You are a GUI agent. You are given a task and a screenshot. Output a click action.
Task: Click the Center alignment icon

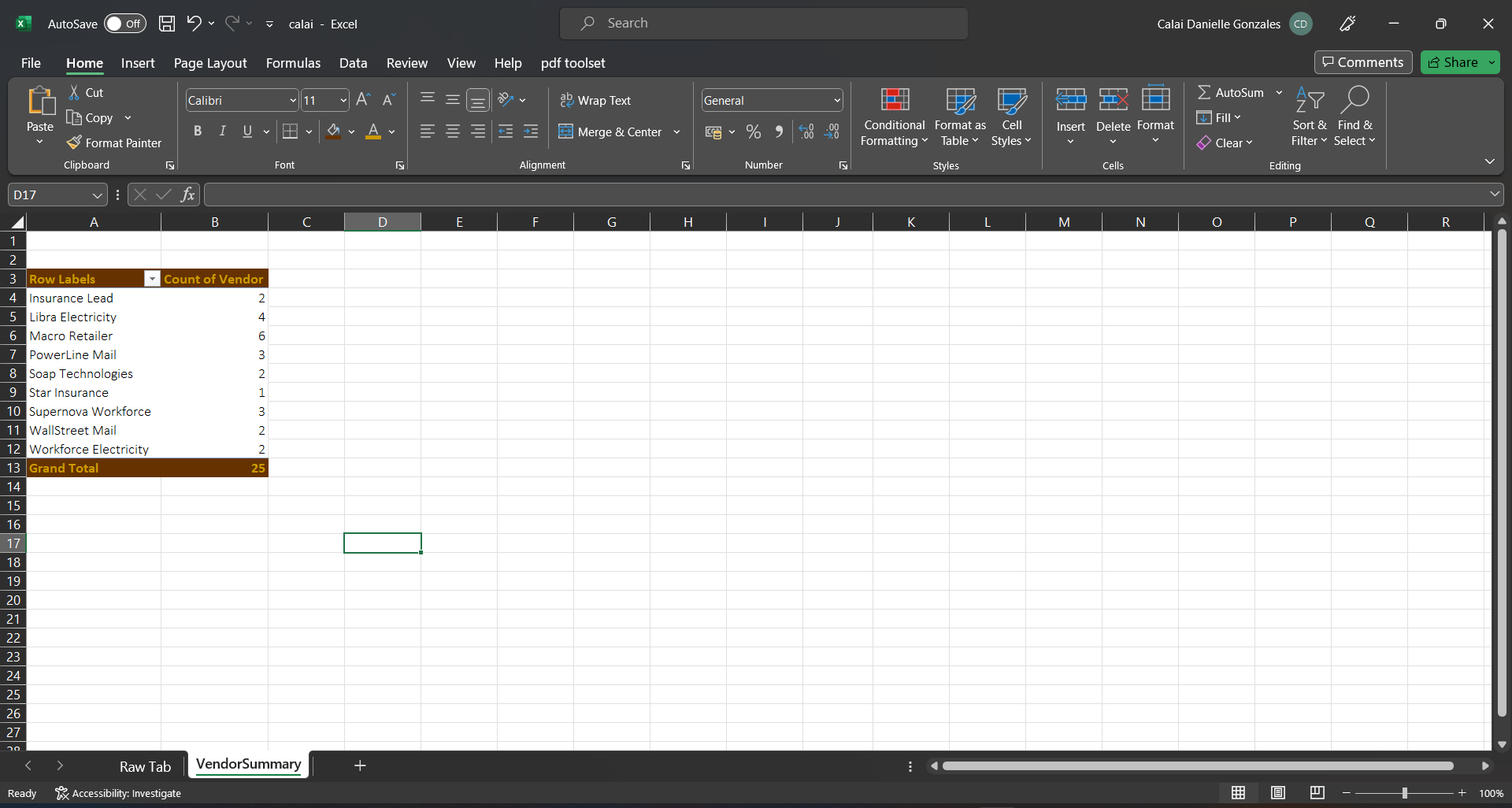pyautogui.click(x=453, y=132)
